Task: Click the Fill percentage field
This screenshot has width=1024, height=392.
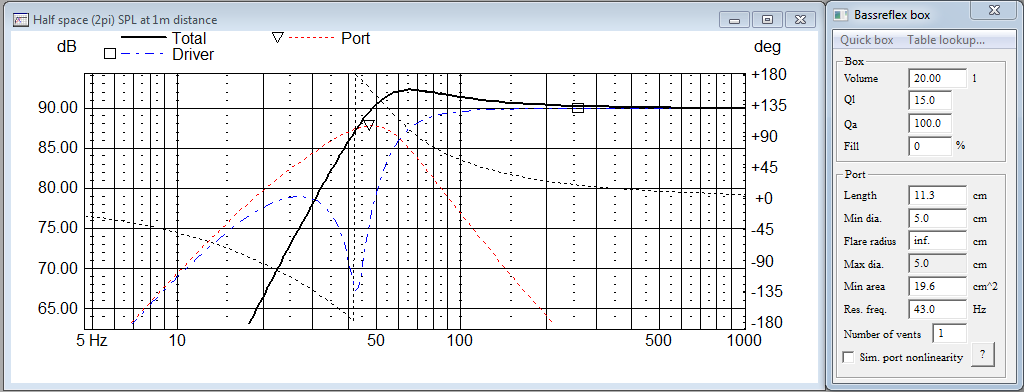Action: click(x=929, y=146)
